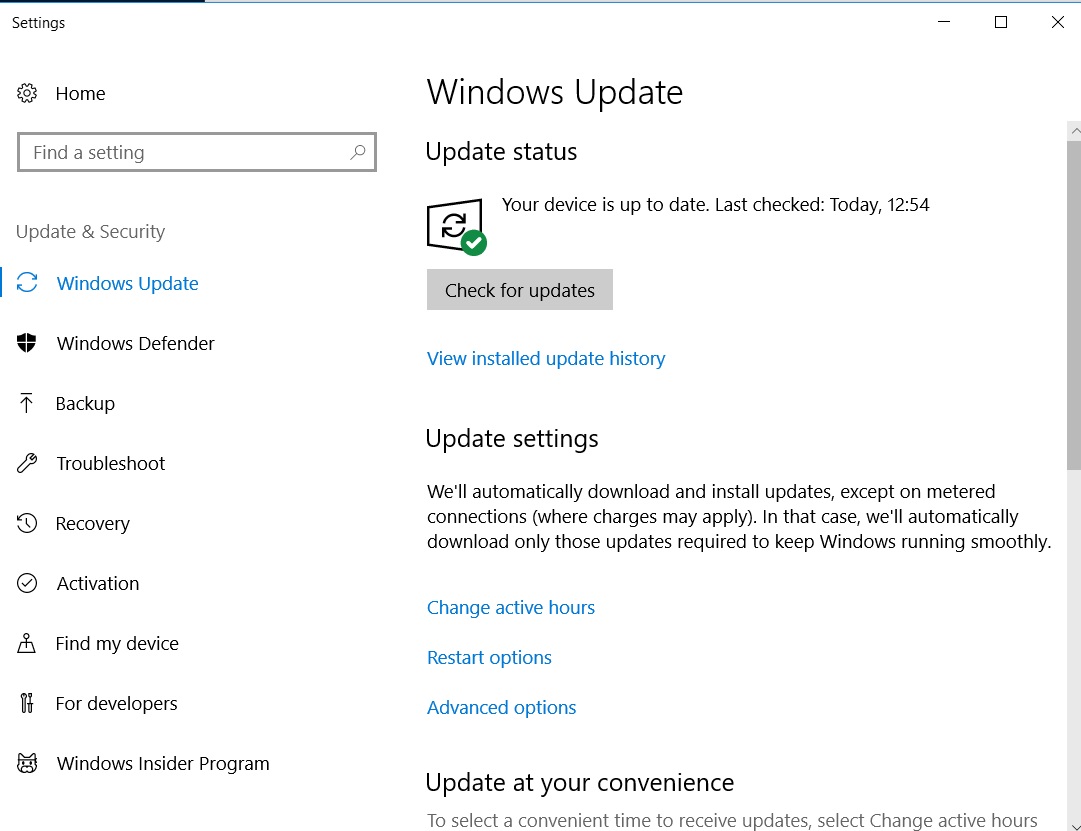
Task: Close the Settings window
Action: pyautogui.click(x=1058, y=22)
